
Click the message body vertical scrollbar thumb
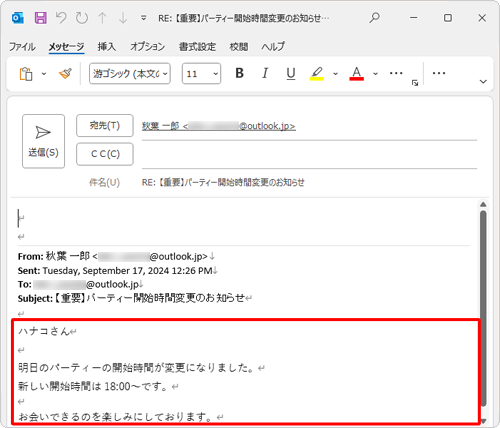483,308
